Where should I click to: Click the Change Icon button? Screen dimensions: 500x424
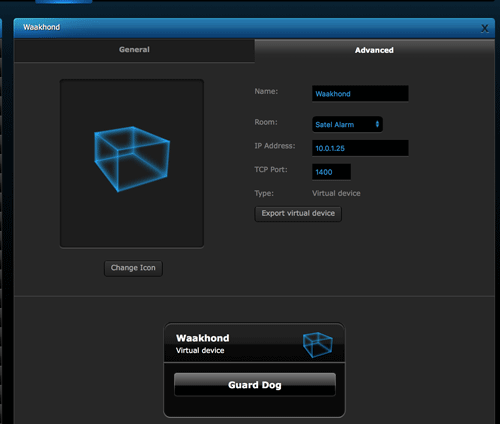coord(133,268)
